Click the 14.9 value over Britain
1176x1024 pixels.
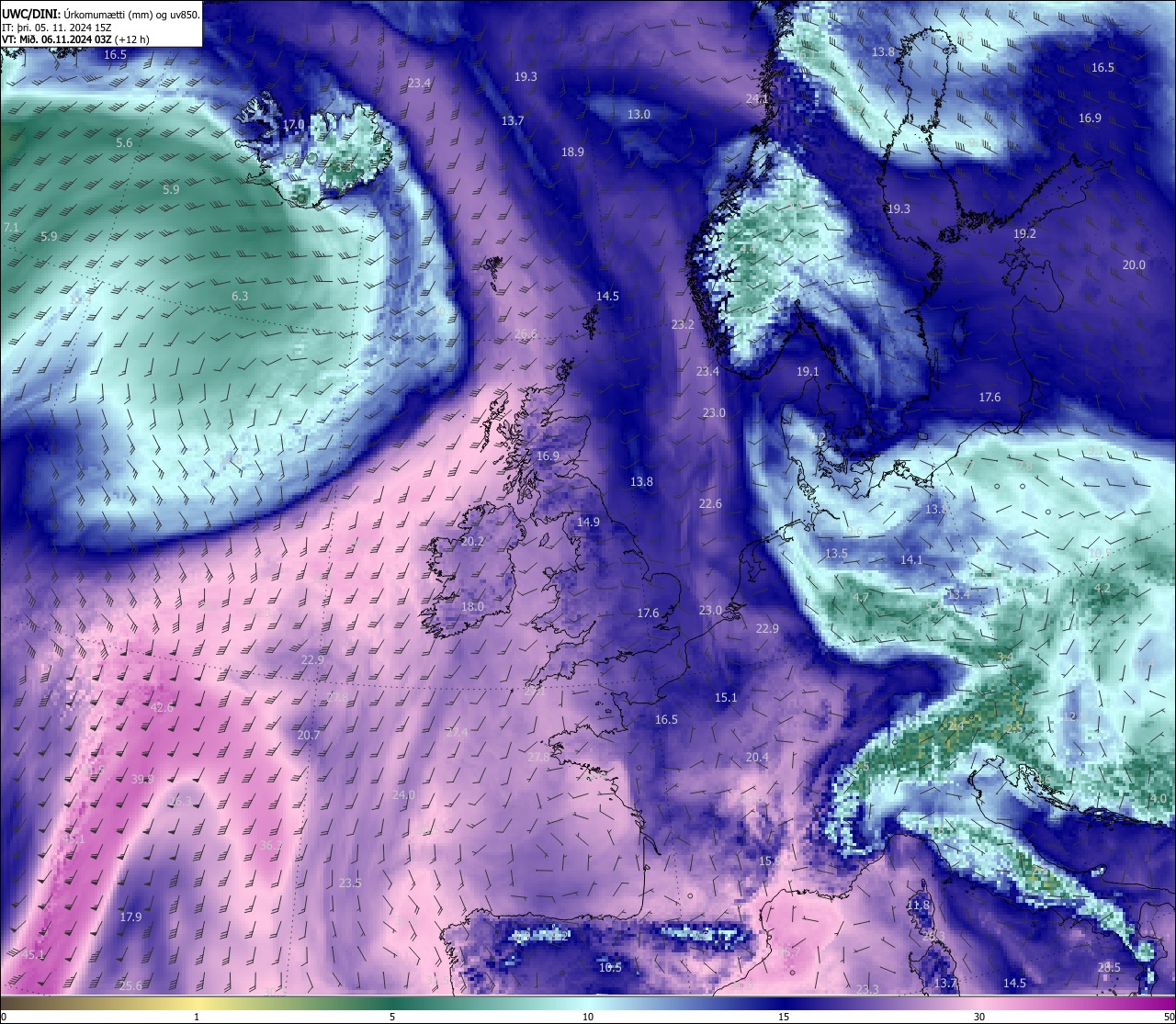pos(588,522)
